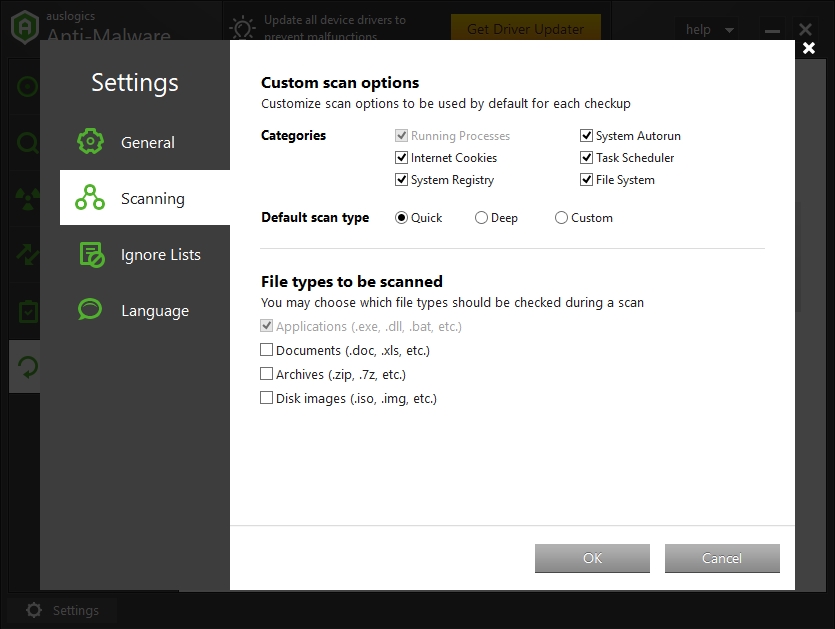Viewport: 835px width, 629px height.
Task: Click the Settings gear at bottom left
Action: coord(34,610)
